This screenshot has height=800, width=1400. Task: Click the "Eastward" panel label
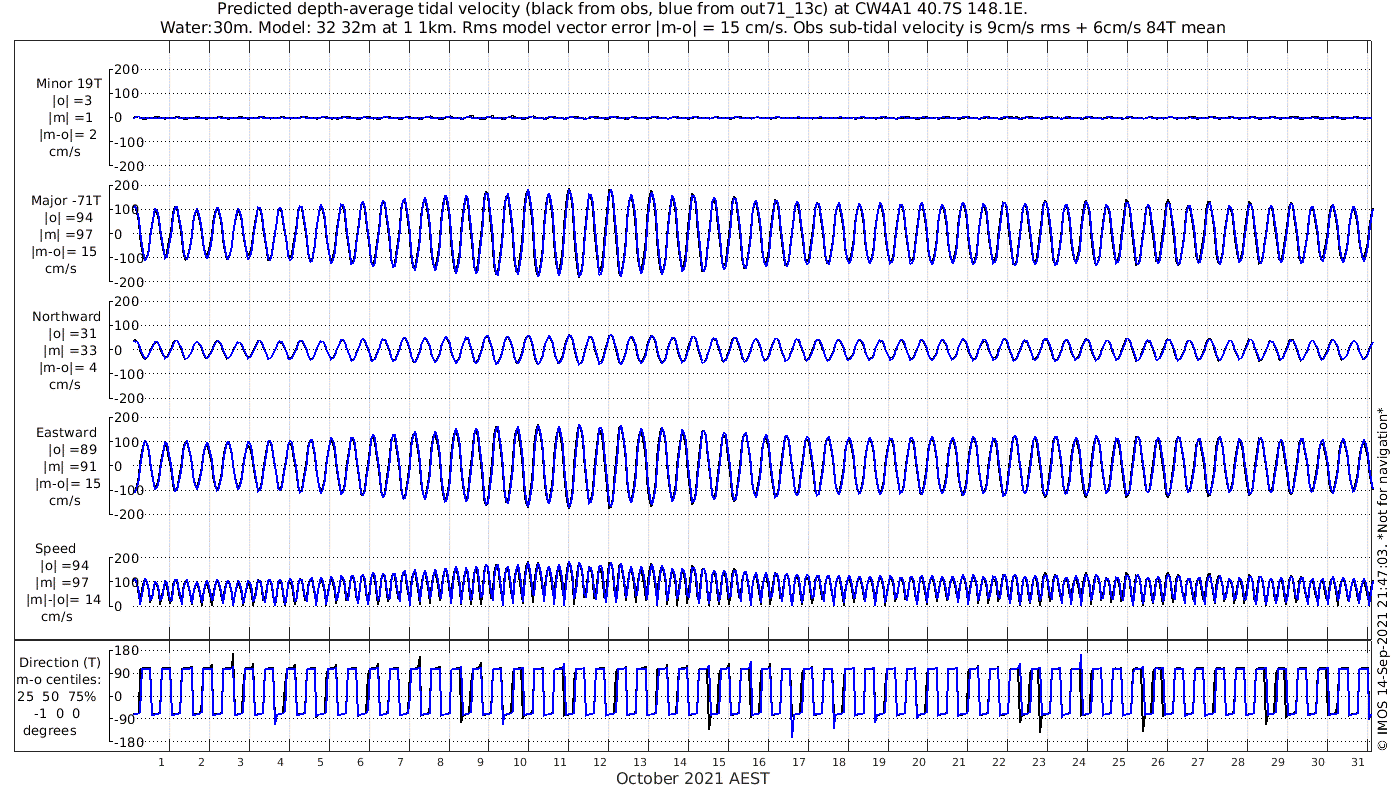pyautogui.click(x=66, y=433)
